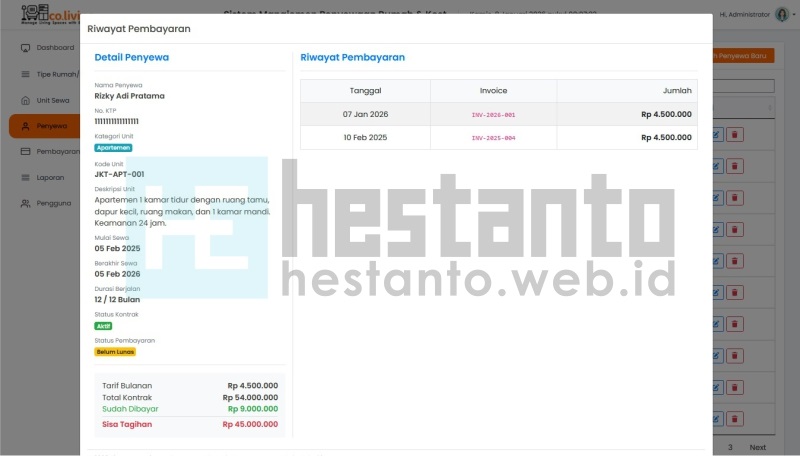Open invoice INV-2025-004
This screenshot has width=800, height=456.
point(493,137)
